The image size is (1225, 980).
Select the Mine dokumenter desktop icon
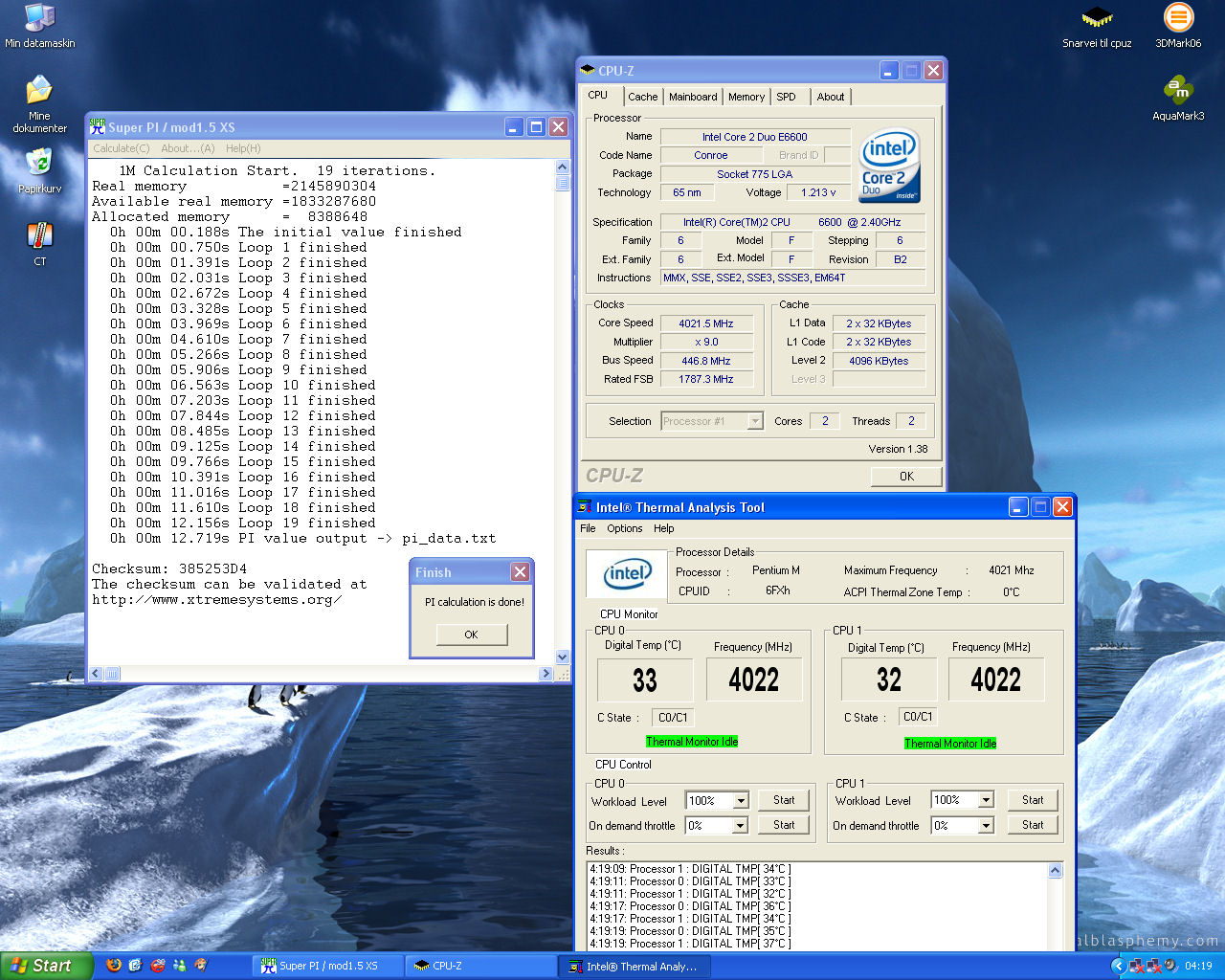(x=39, y=103)
